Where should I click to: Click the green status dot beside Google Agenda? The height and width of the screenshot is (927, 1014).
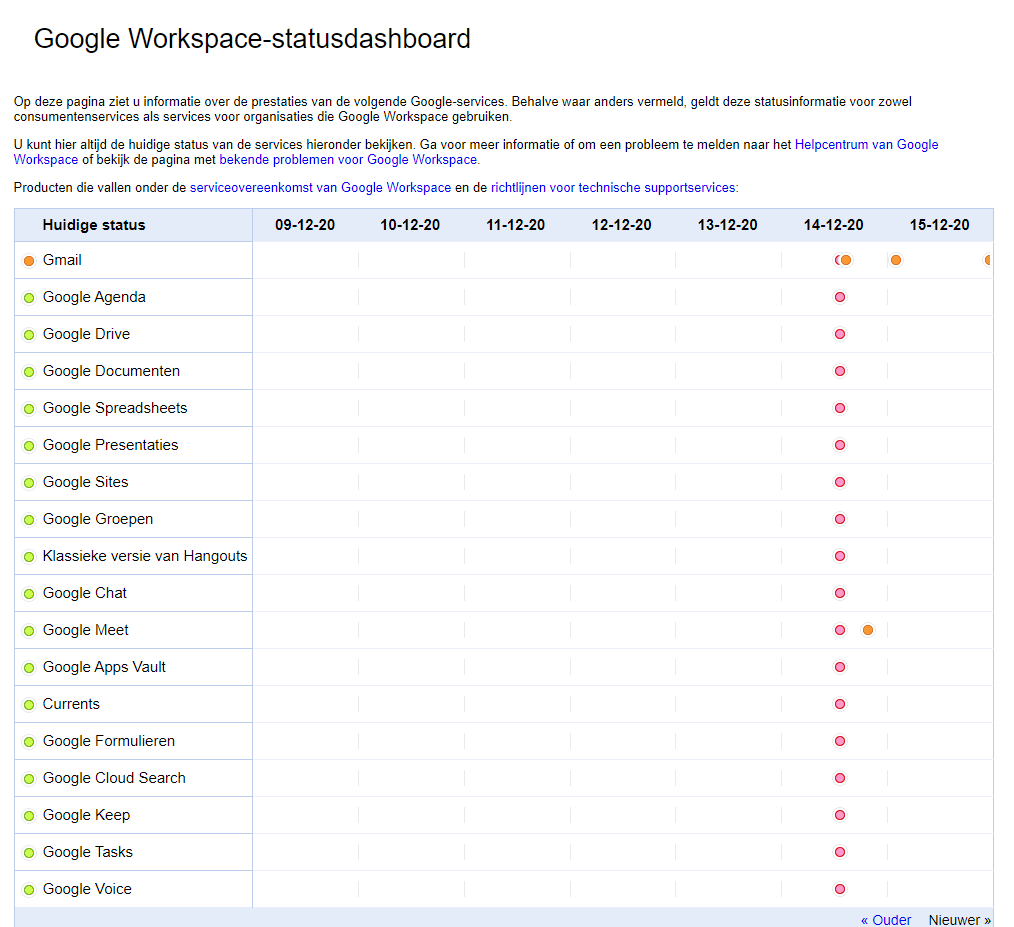[29, 298]
